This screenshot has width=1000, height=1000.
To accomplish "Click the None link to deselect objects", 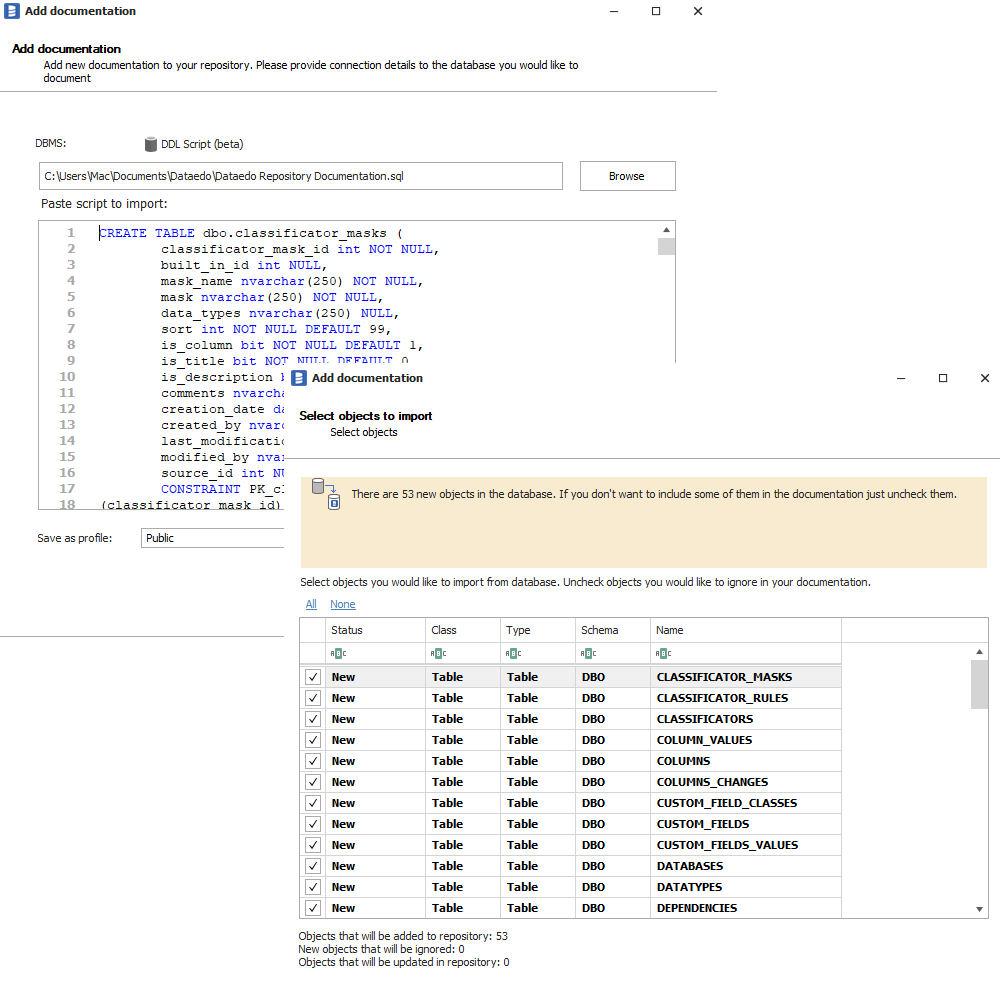I will pyautogui.click(x=342, y=604).
